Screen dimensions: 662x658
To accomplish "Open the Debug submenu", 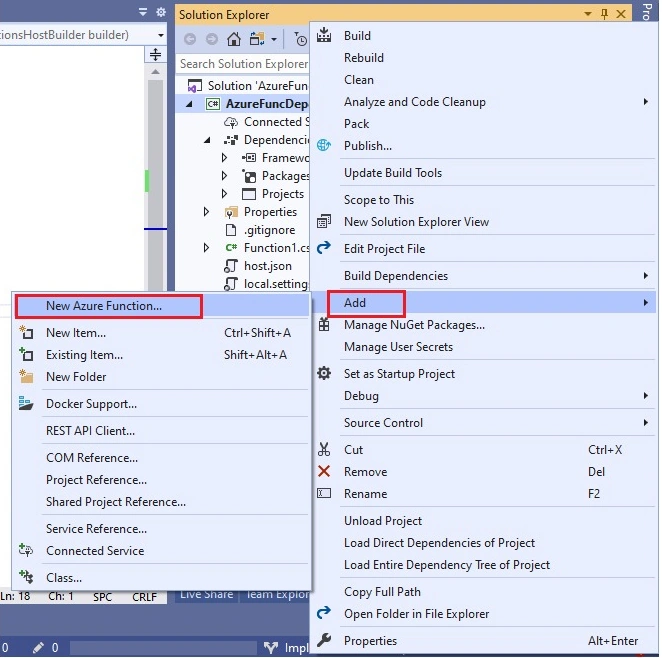I will (483, 395).
